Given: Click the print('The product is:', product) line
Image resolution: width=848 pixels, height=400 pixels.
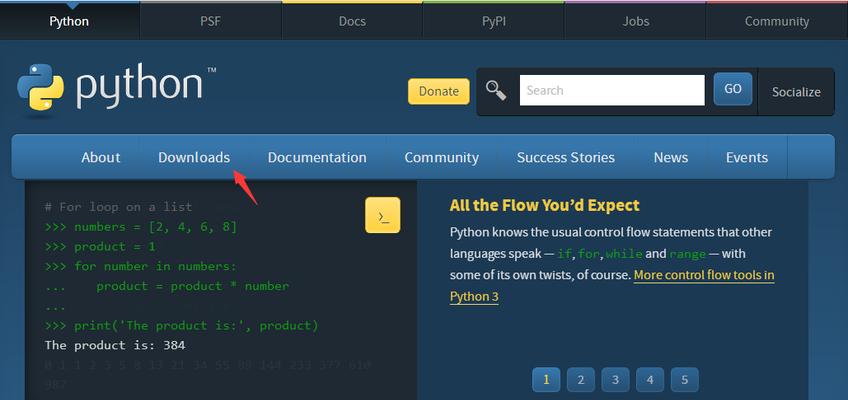Looking at the screenshot, I should pos(182,325).
